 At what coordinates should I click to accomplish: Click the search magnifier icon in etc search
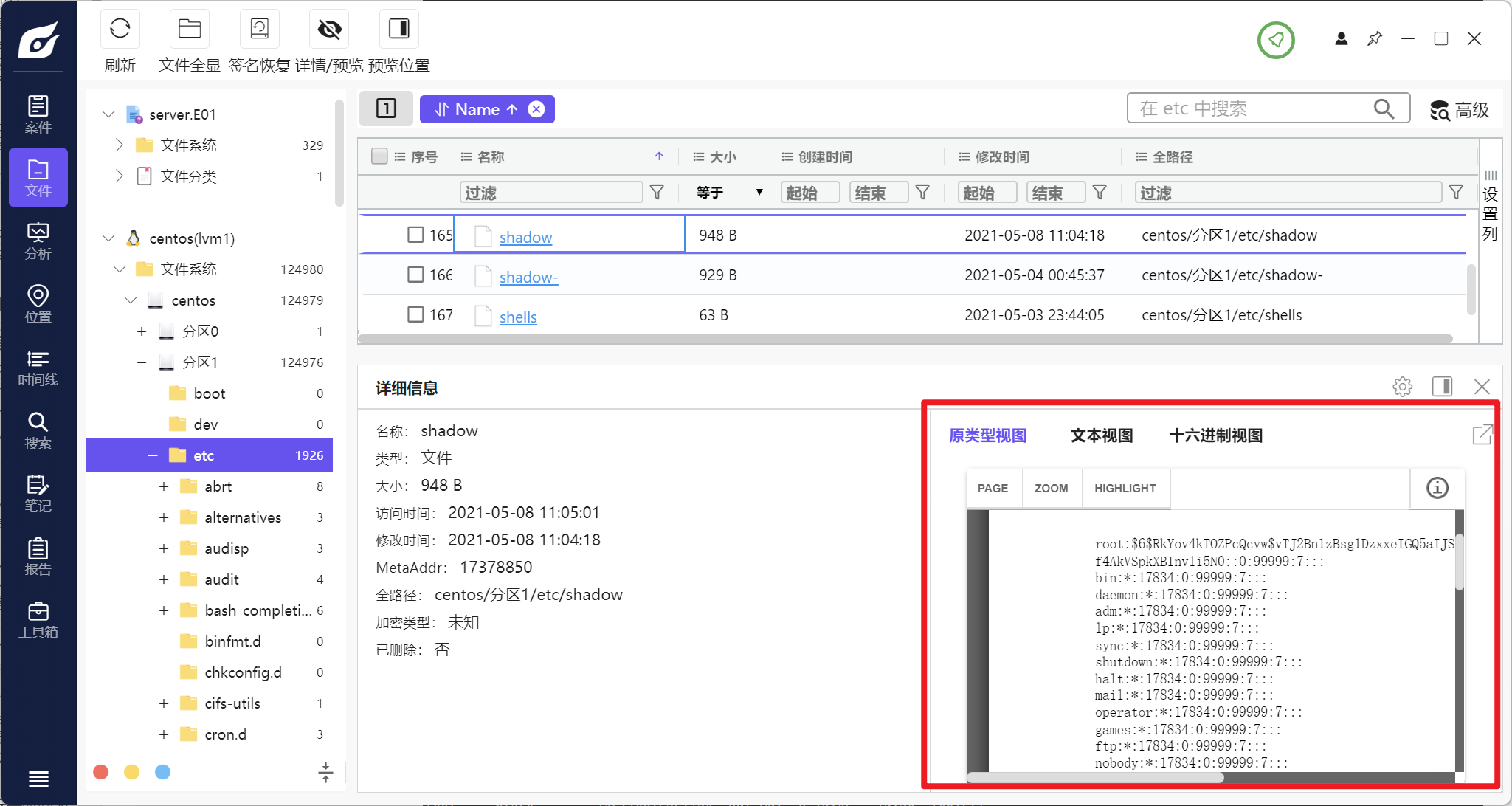[x=1384, y=108]
